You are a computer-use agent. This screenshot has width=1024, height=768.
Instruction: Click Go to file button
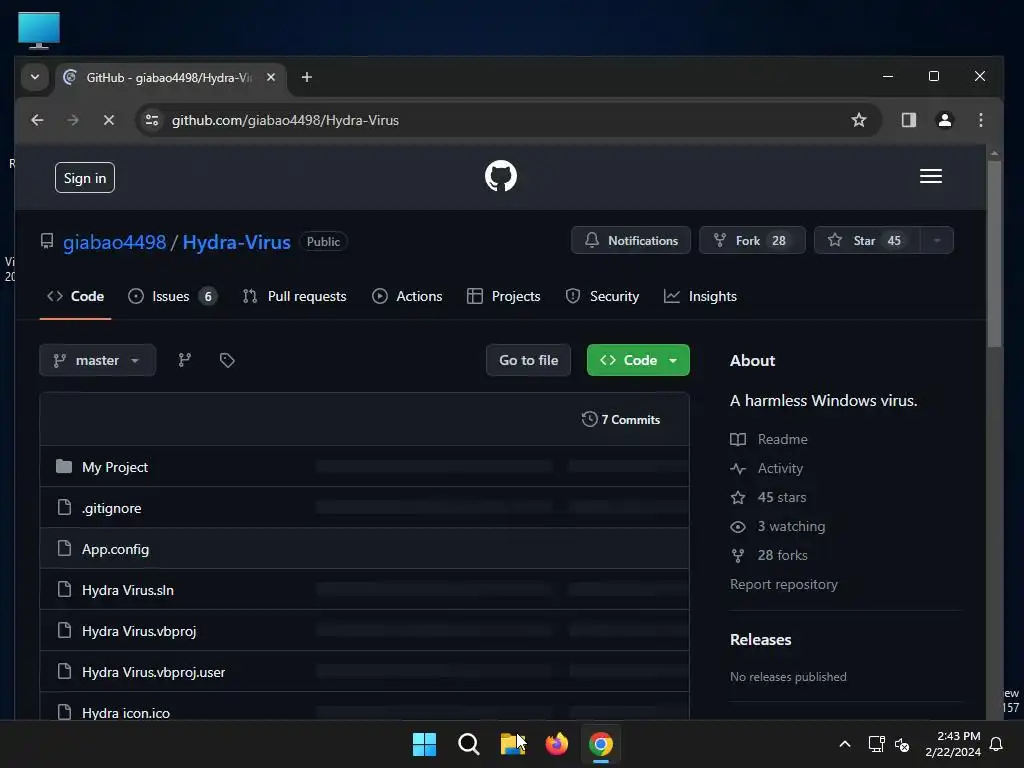pos(528,360)
